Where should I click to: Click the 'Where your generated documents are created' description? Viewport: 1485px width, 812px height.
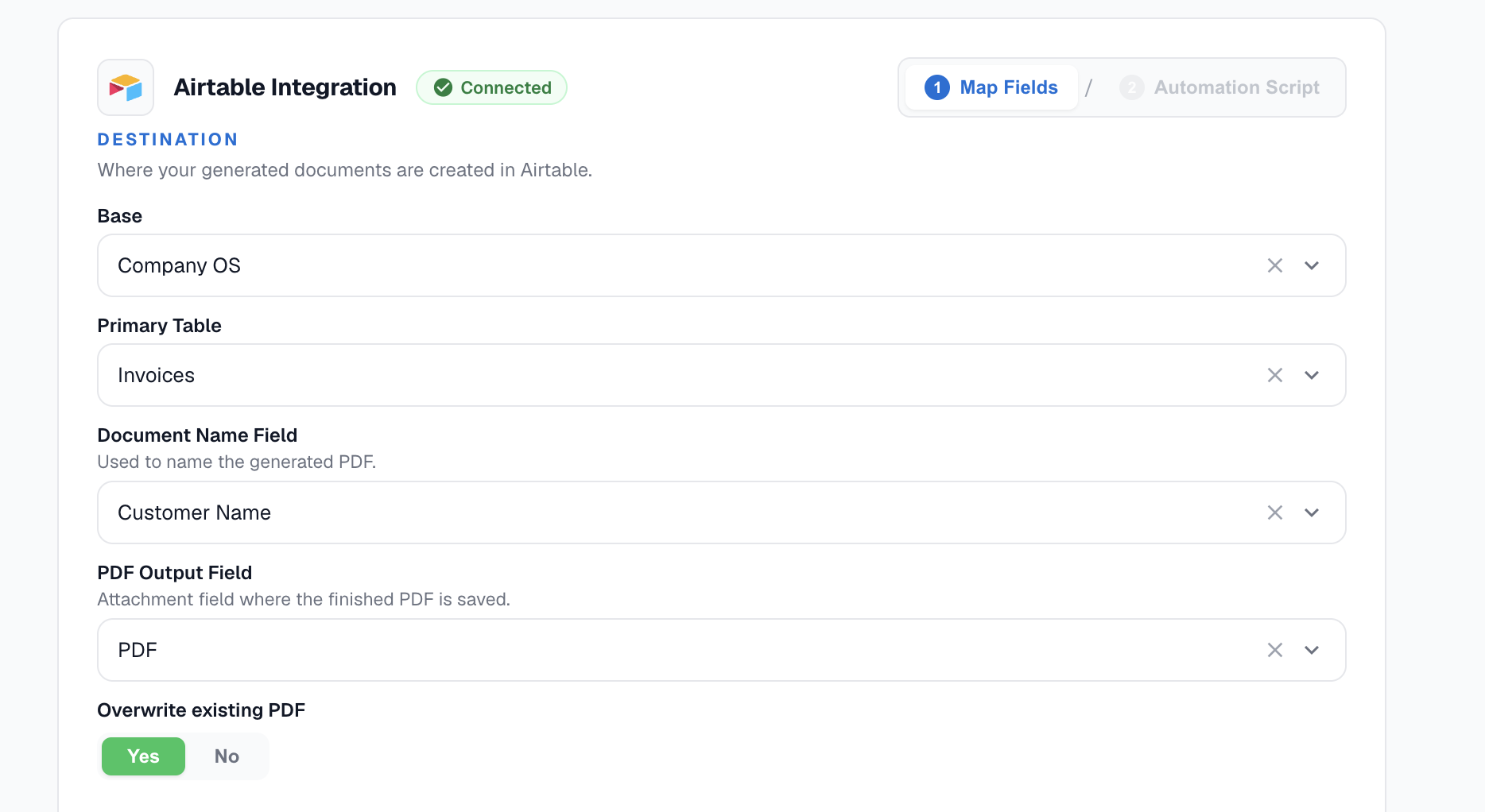pyautogui.click(x=345, y=170)
